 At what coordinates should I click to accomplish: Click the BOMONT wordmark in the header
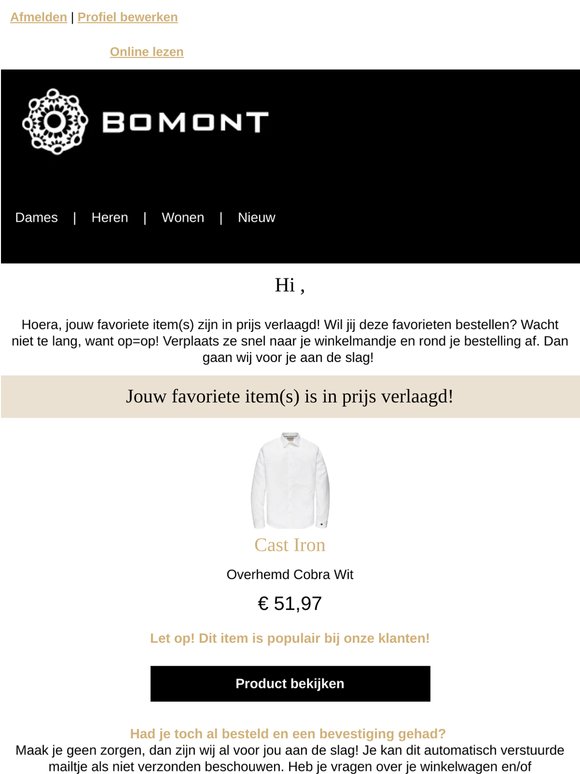coord(185,122)
